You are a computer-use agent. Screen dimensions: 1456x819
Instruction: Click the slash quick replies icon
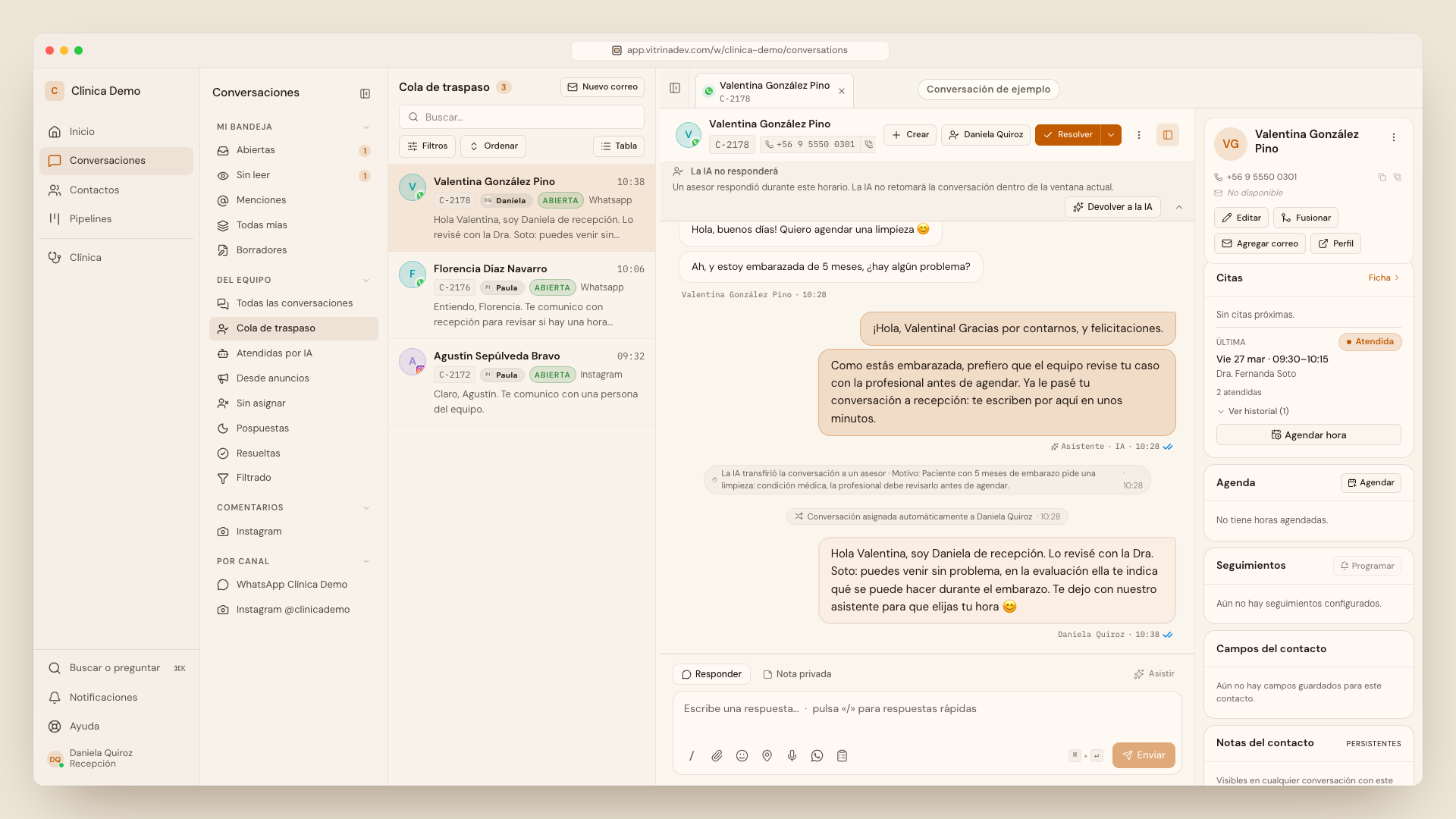click(692, 755)
